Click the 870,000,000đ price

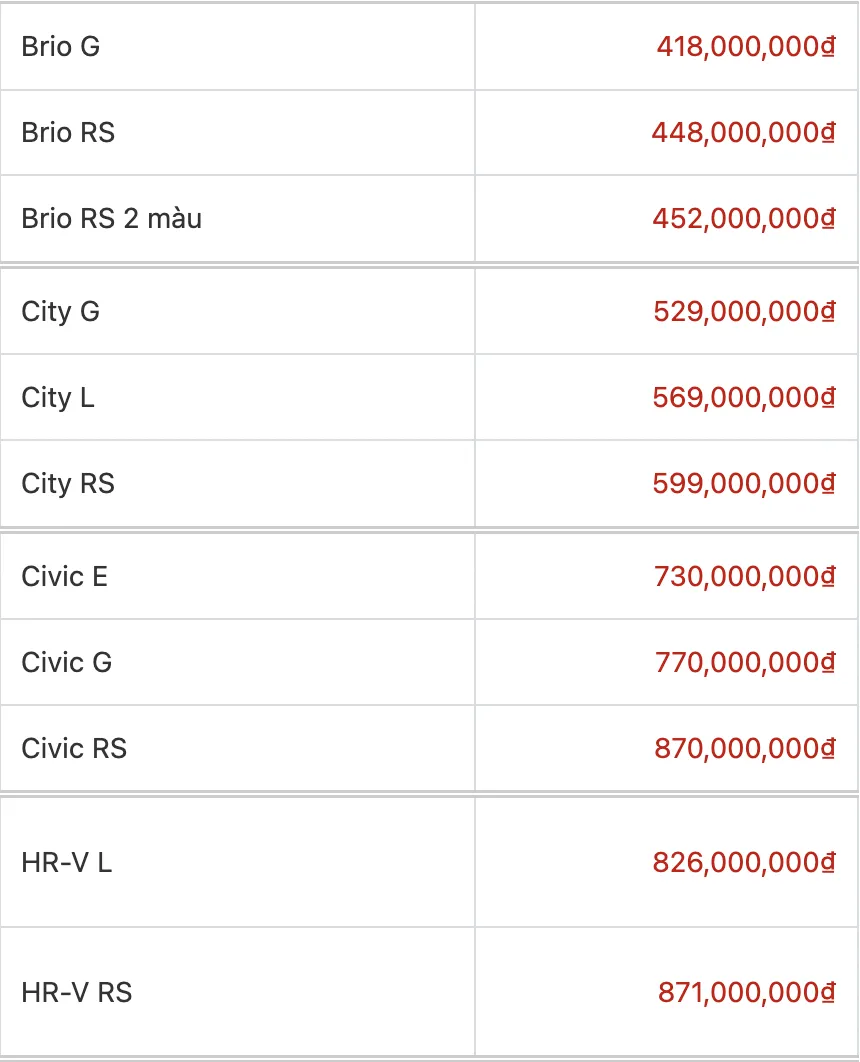click(745, 748)
